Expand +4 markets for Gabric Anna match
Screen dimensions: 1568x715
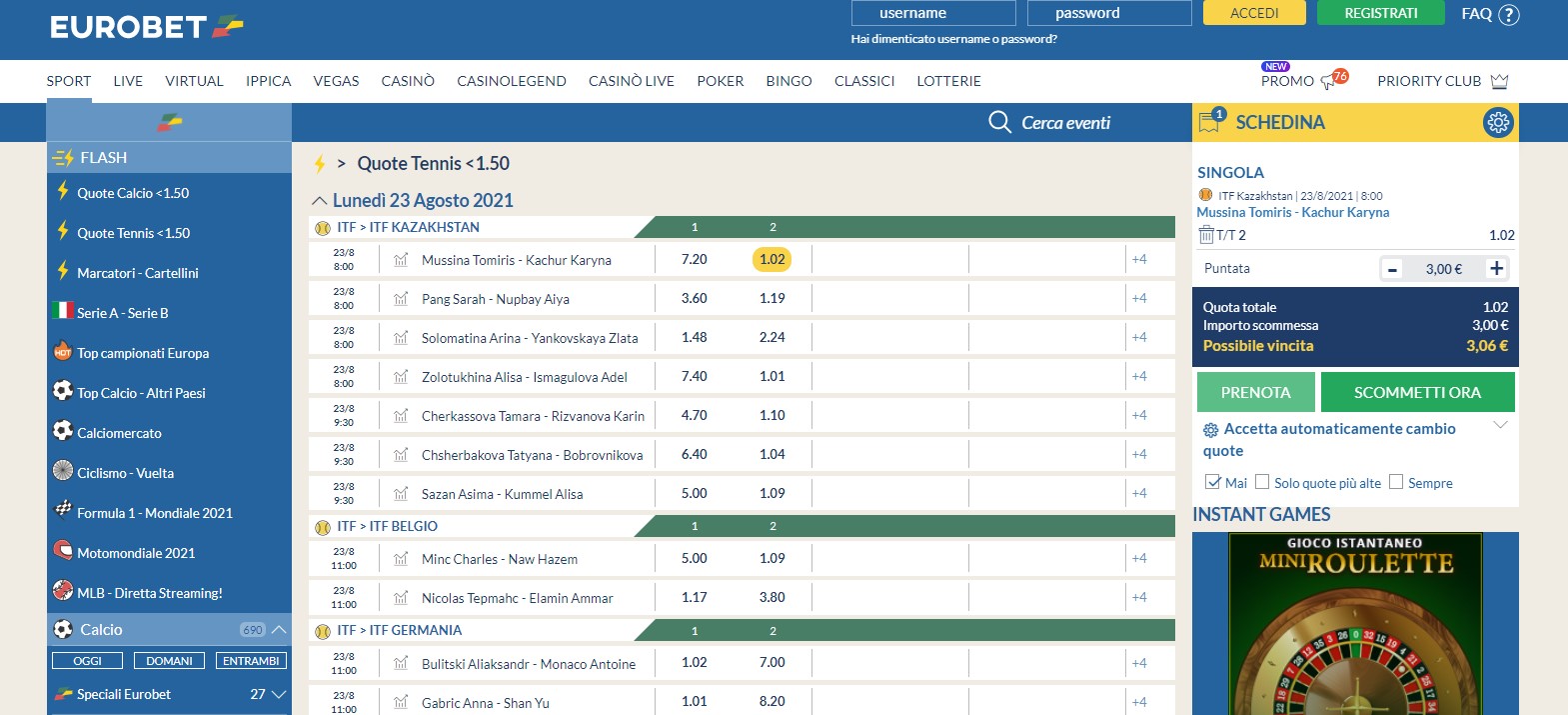coord(1139,702)
